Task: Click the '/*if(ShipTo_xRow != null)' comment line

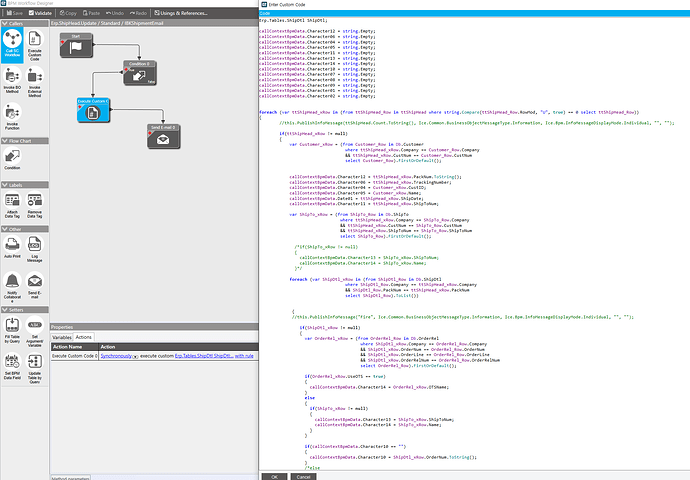Action: pyautogui.click(x=326, y=247)
